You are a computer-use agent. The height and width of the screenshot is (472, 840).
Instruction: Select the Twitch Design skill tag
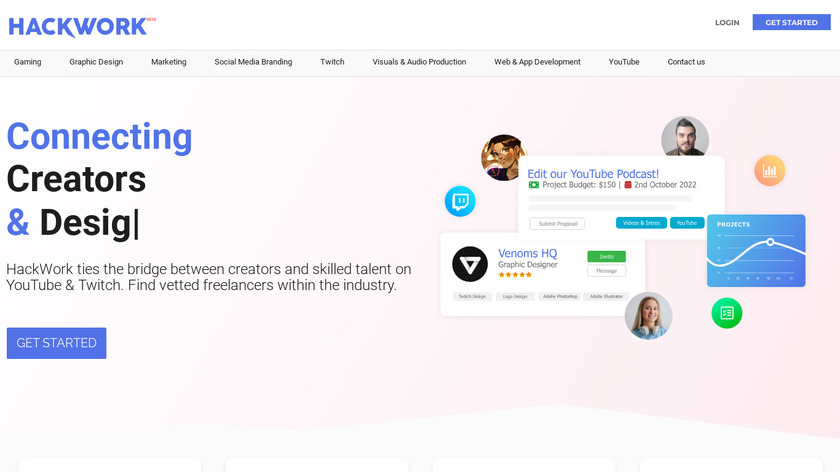(x=472, y=296)
